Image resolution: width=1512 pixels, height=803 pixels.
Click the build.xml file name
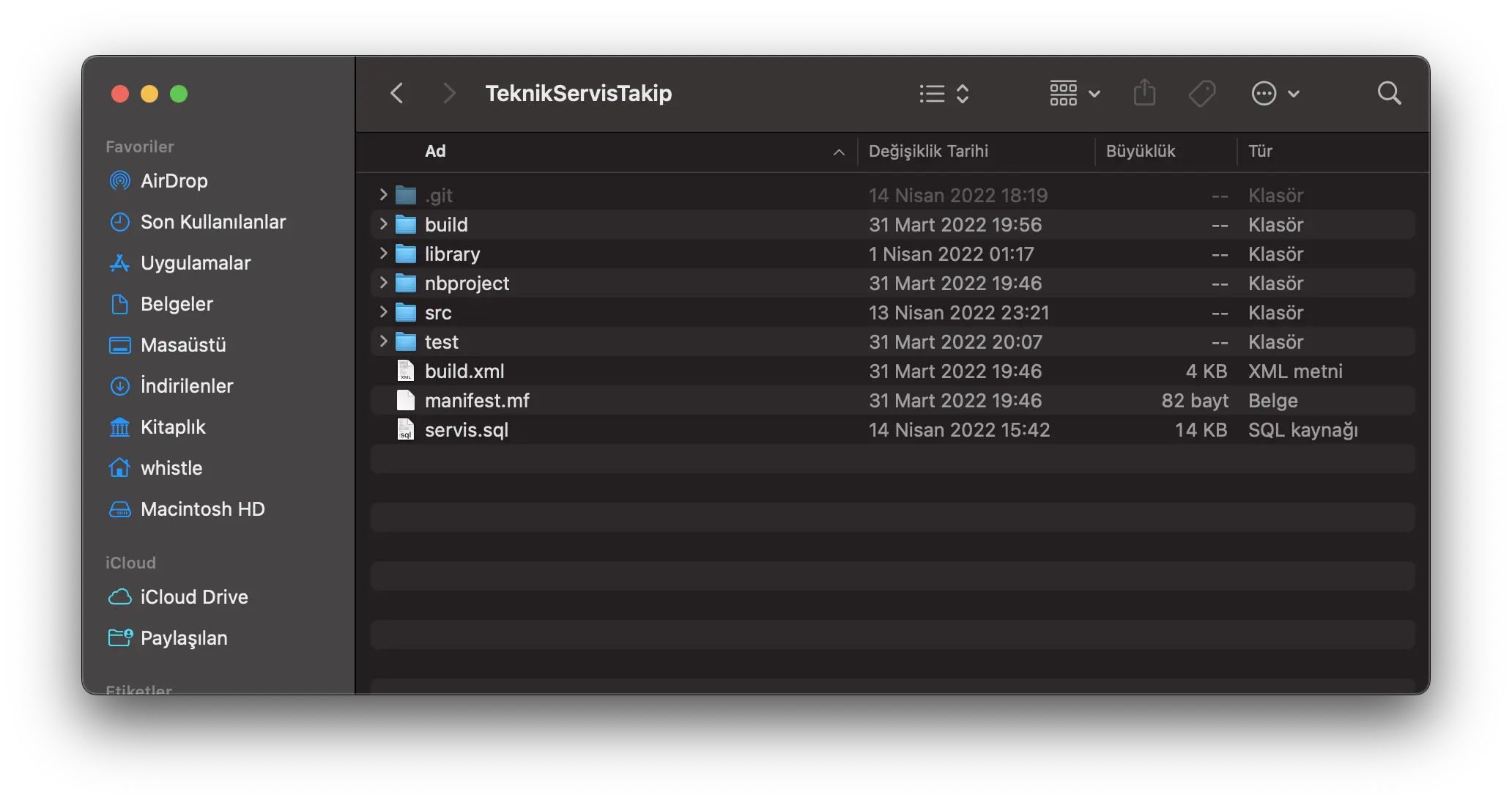click(x=464, y=371)
